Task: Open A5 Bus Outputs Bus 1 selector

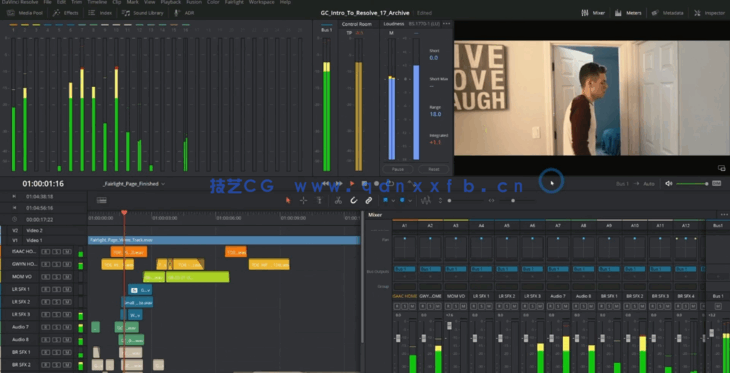Action: (x=507, y=269)
